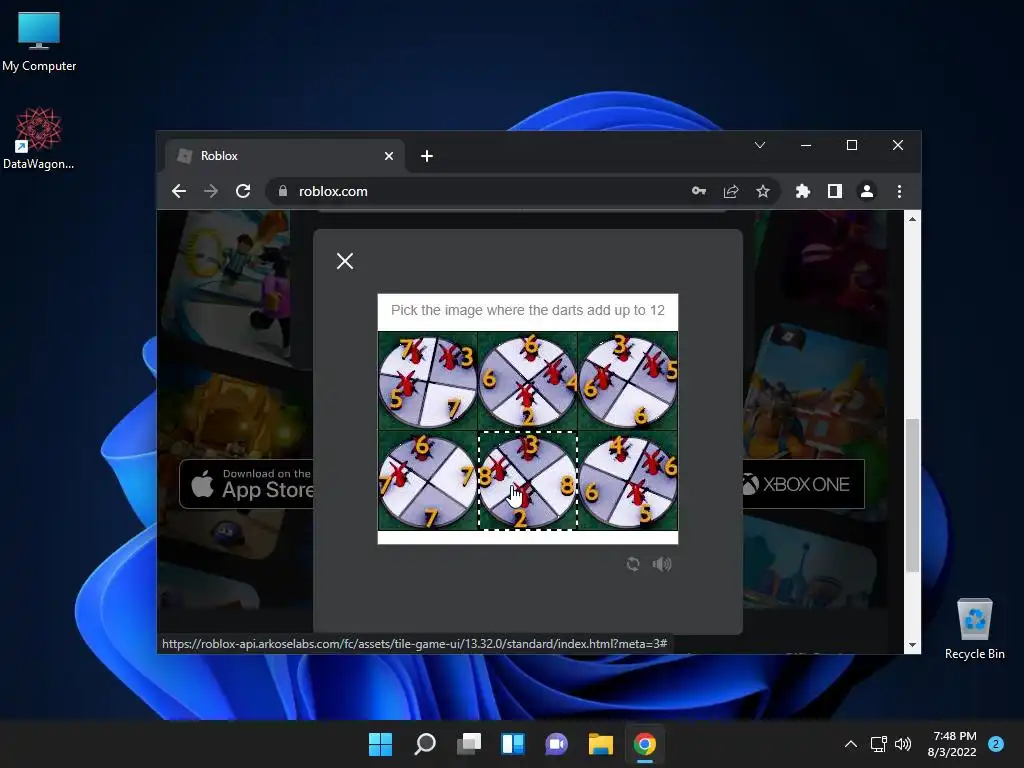This screenshot has width=1024, height=768.
Task: View site info via the lock icon
Action: coord(283,191)
